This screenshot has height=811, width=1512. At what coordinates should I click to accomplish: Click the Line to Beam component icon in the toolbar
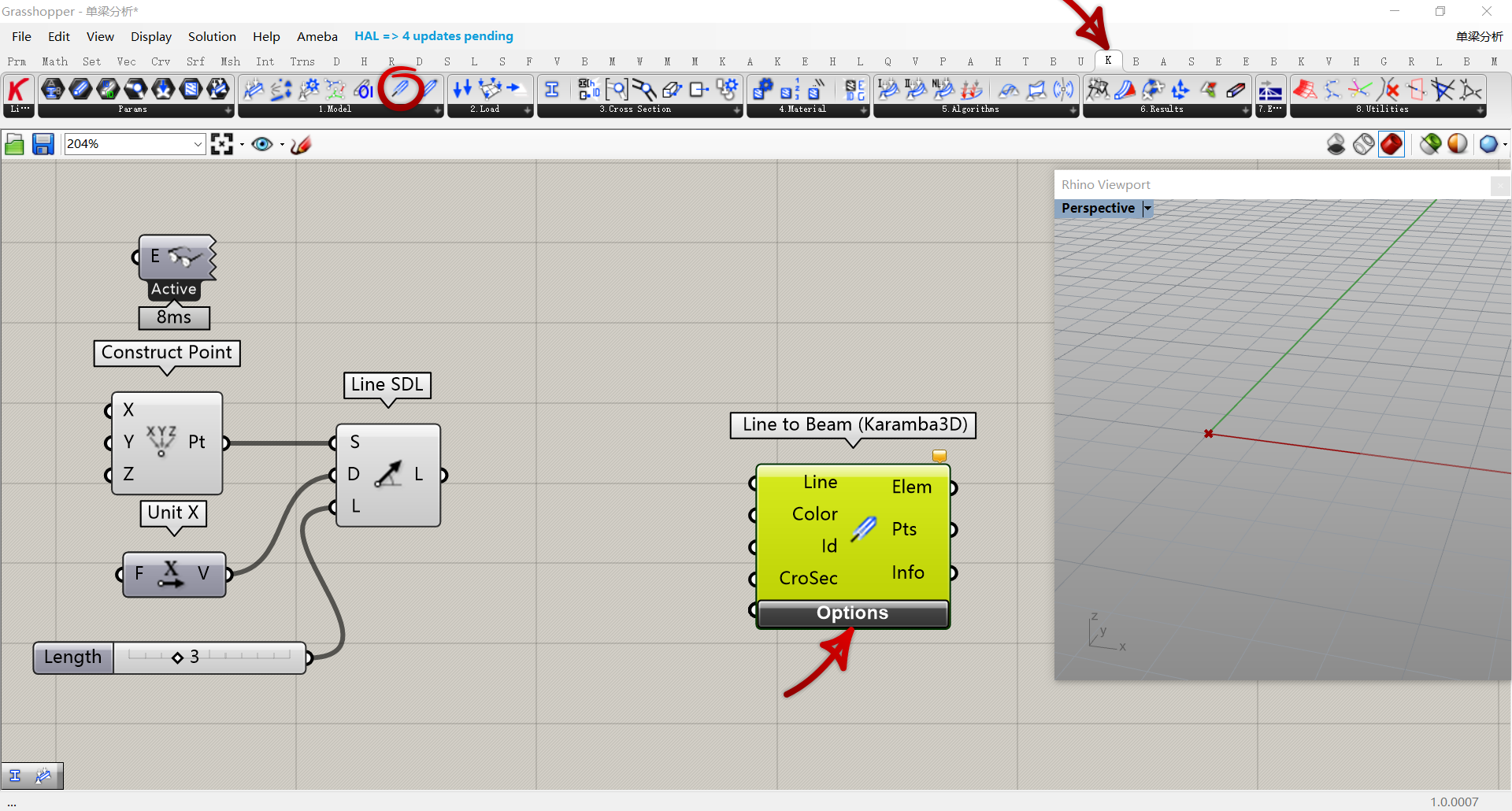point(401,89)
